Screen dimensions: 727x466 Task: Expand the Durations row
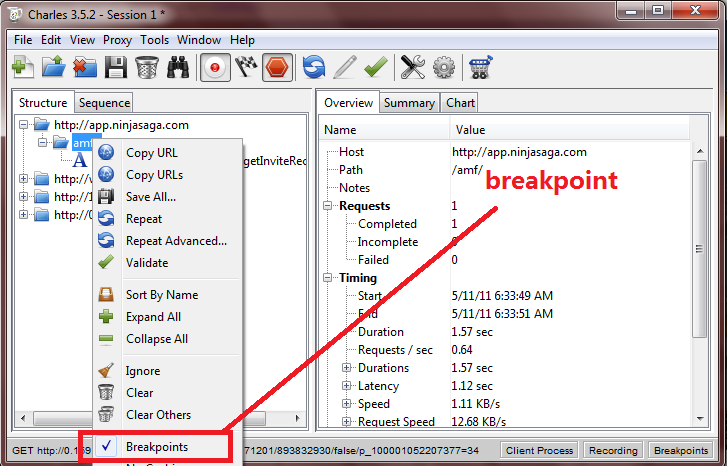[347, 368]
